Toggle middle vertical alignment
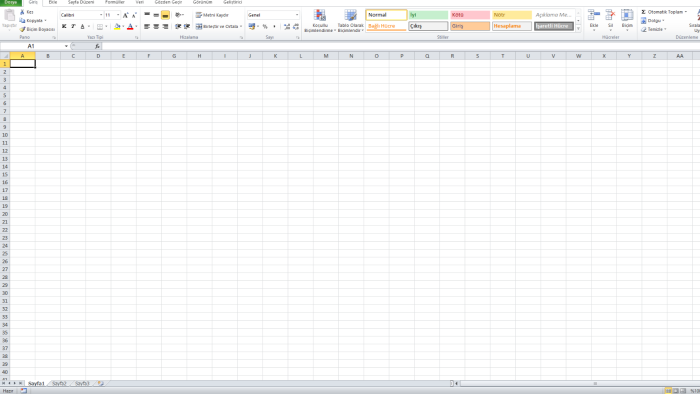 [156, 15]
